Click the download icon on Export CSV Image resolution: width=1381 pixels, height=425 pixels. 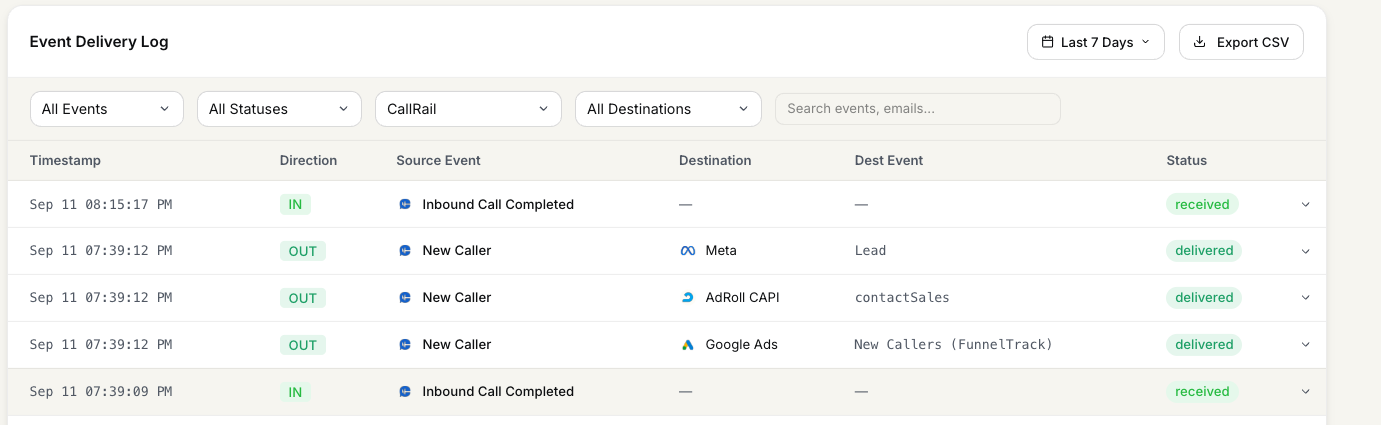(x=1199, y=42)
